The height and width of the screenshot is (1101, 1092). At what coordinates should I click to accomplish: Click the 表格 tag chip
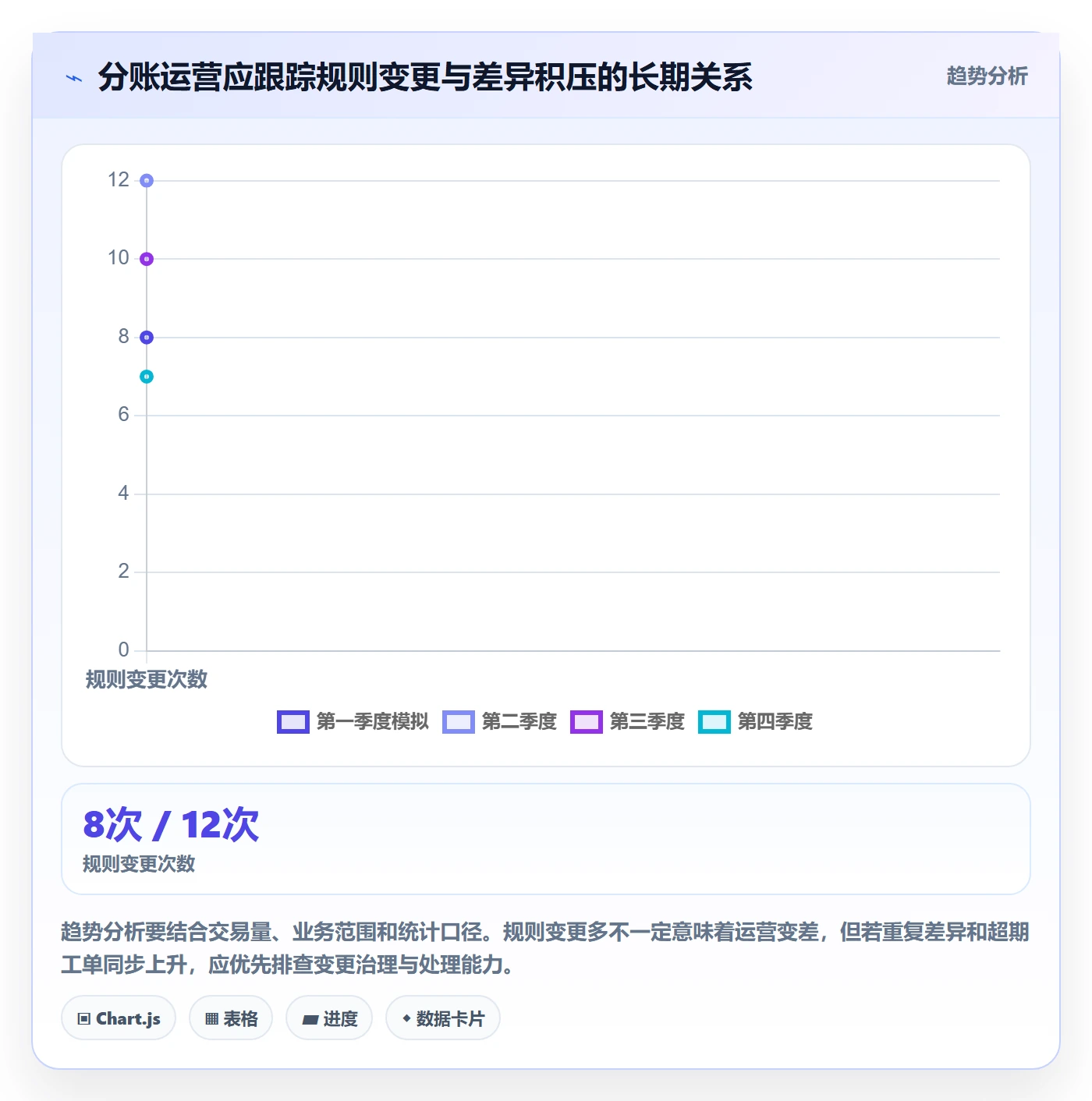click(x=231, y=1018)
